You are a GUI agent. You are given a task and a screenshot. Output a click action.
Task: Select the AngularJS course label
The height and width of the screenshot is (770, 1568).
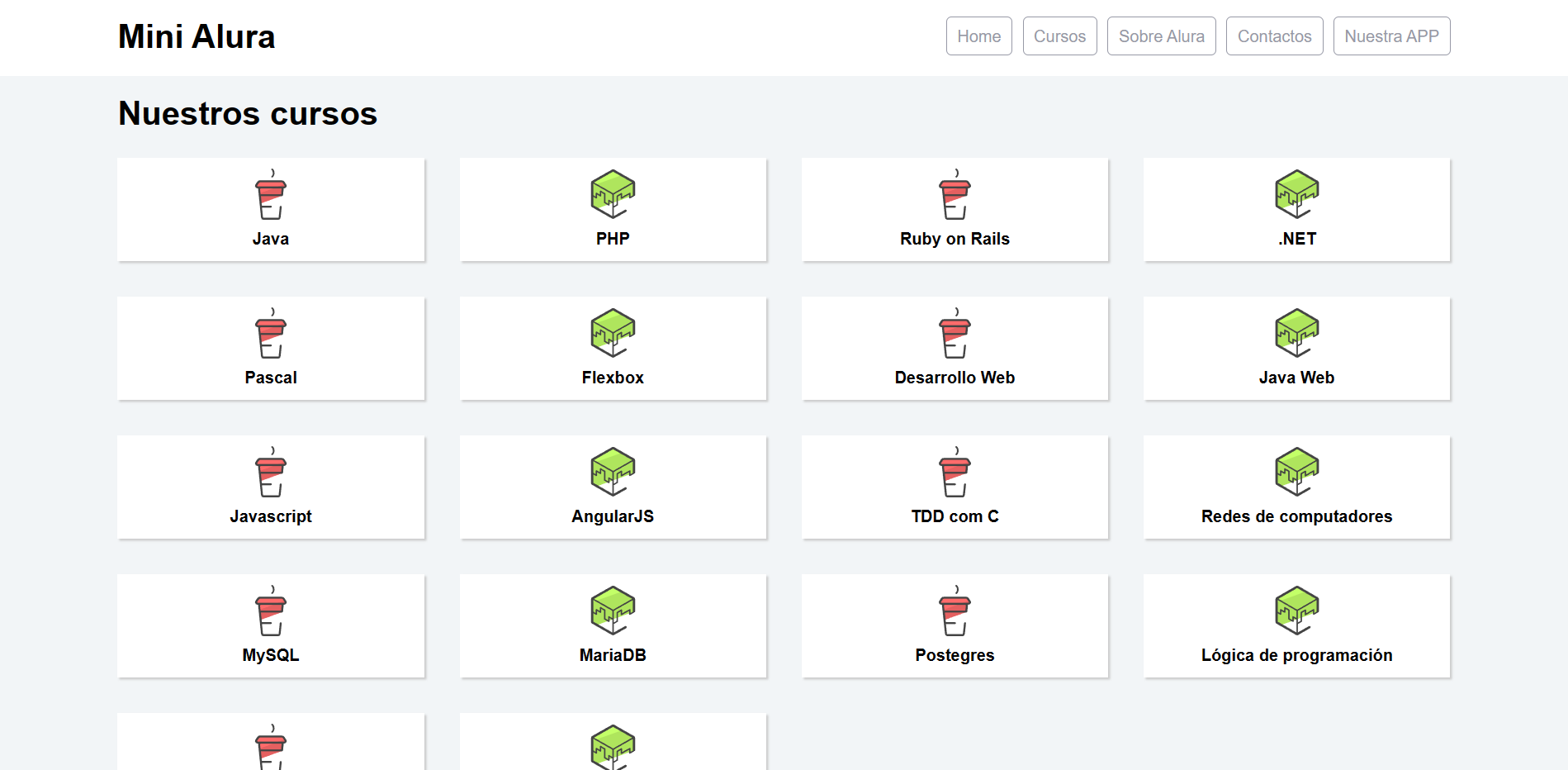pyautogui.click(x=613, y=516)
